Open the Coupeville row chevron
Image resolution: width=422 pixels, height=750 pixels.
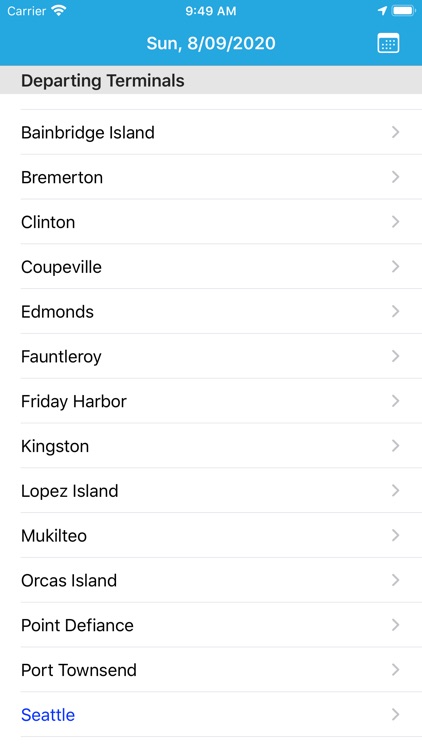(395, 266)
